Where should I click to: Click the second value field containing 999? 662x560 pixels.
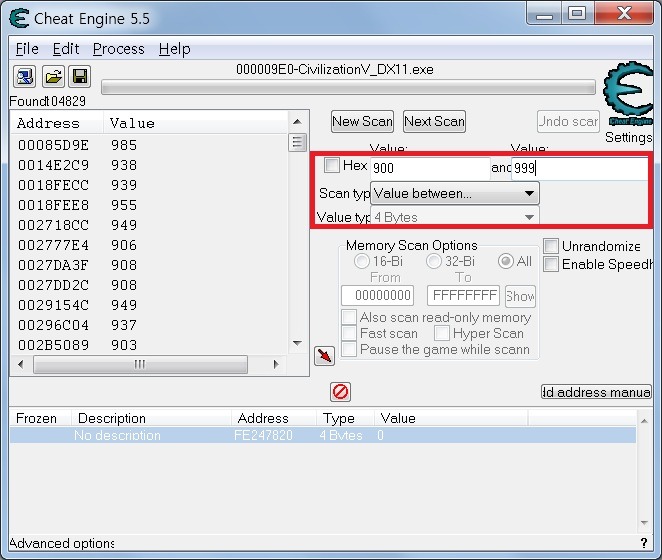(579, 169)
